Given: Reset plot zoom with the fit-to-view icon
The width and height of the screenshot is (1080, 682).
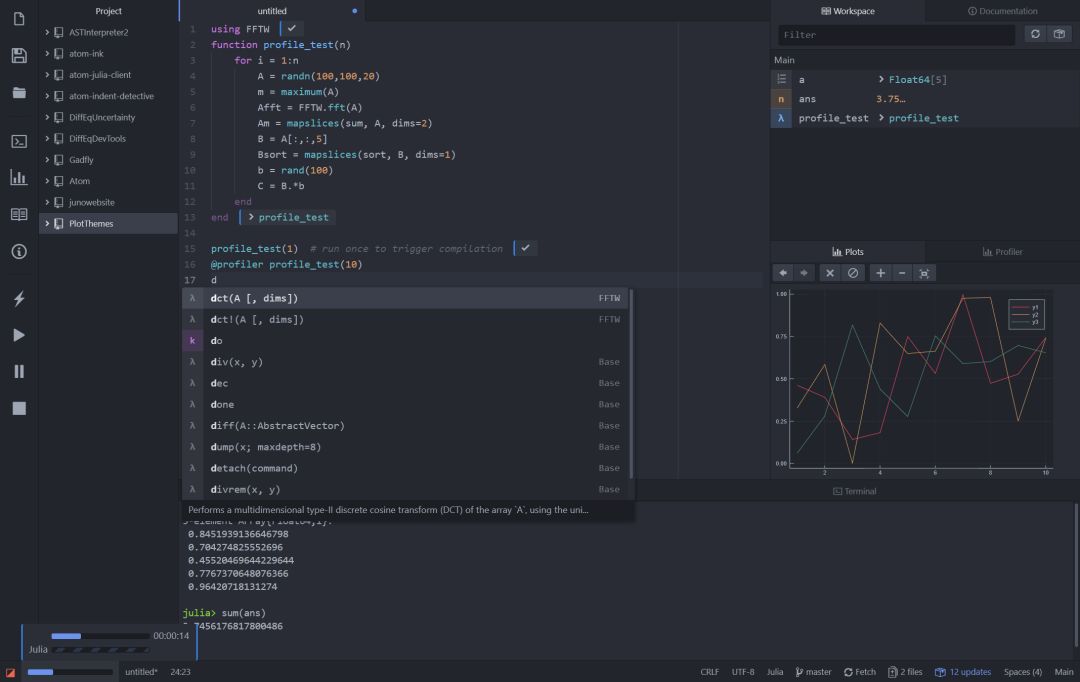Looking at the screenshot, I should (x=924, y=273).
